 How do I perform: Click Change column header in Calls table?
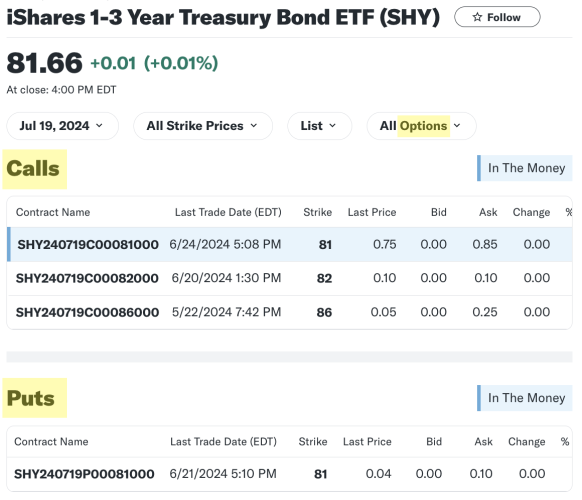[x=532, y=212]
